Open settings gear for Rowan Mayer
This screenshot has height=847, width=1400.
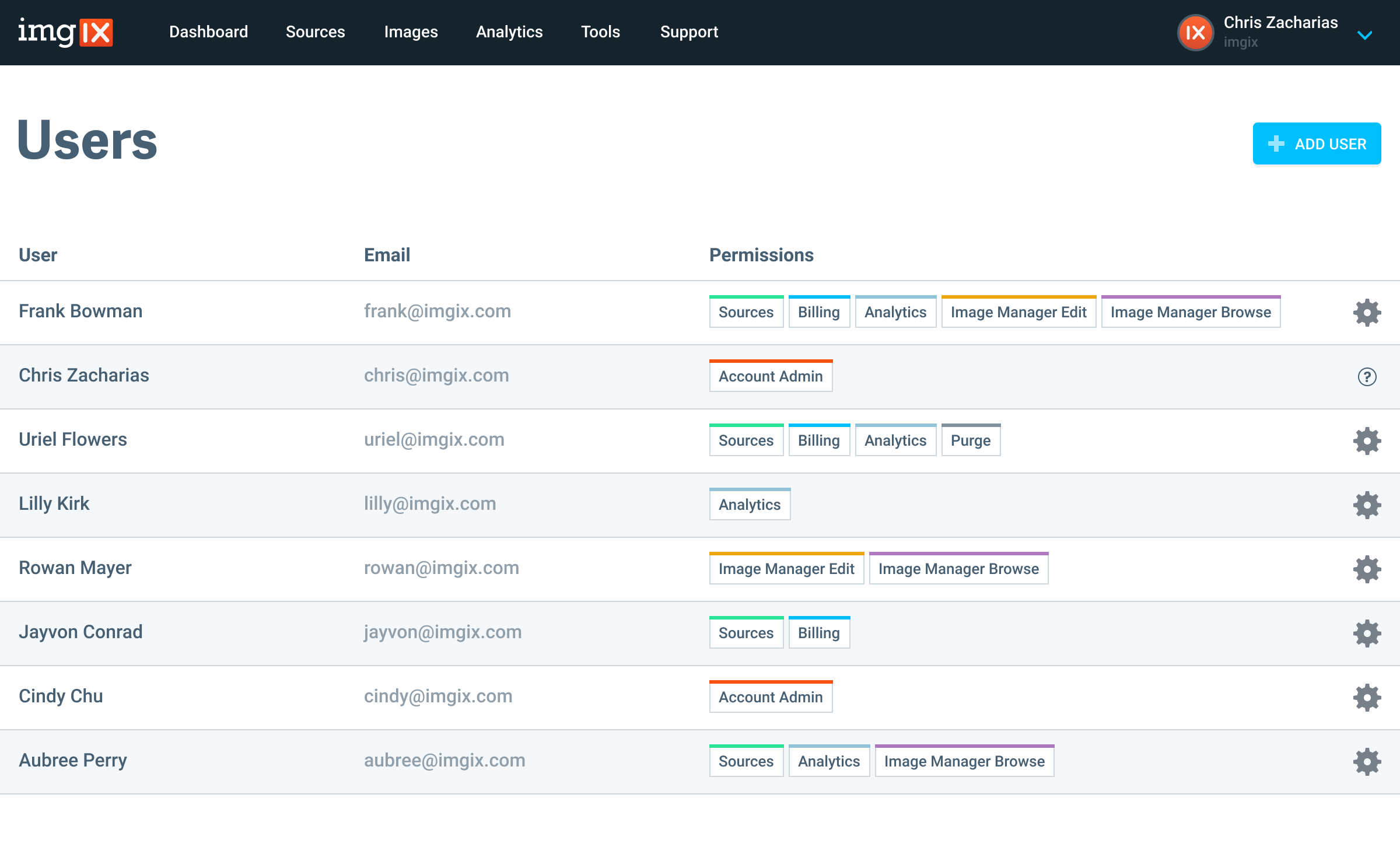click(x=1367, y=569)
